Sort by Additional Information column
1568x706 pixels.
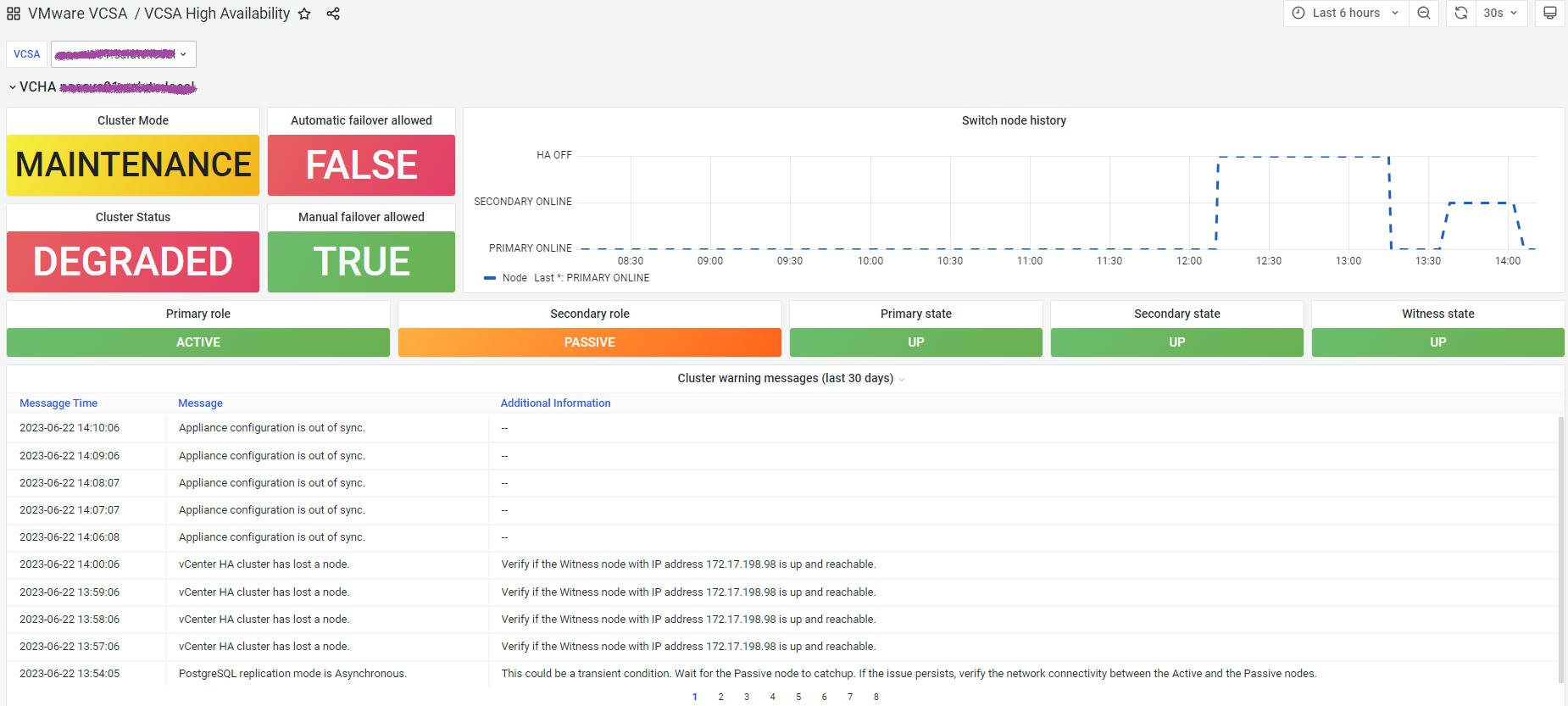point(555,403)
